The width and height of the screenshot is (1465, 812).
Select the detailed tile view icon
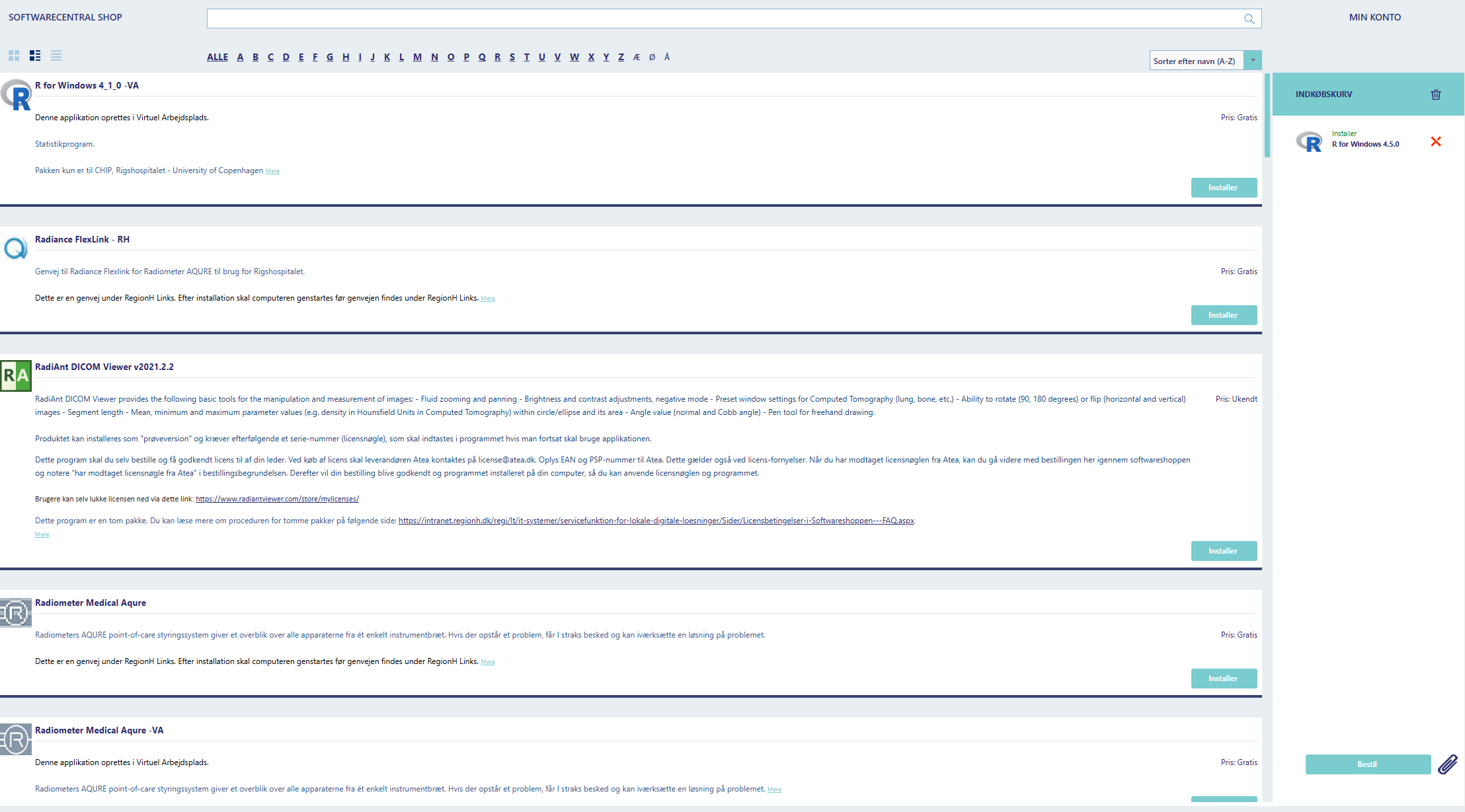click(x=35, y=56)
